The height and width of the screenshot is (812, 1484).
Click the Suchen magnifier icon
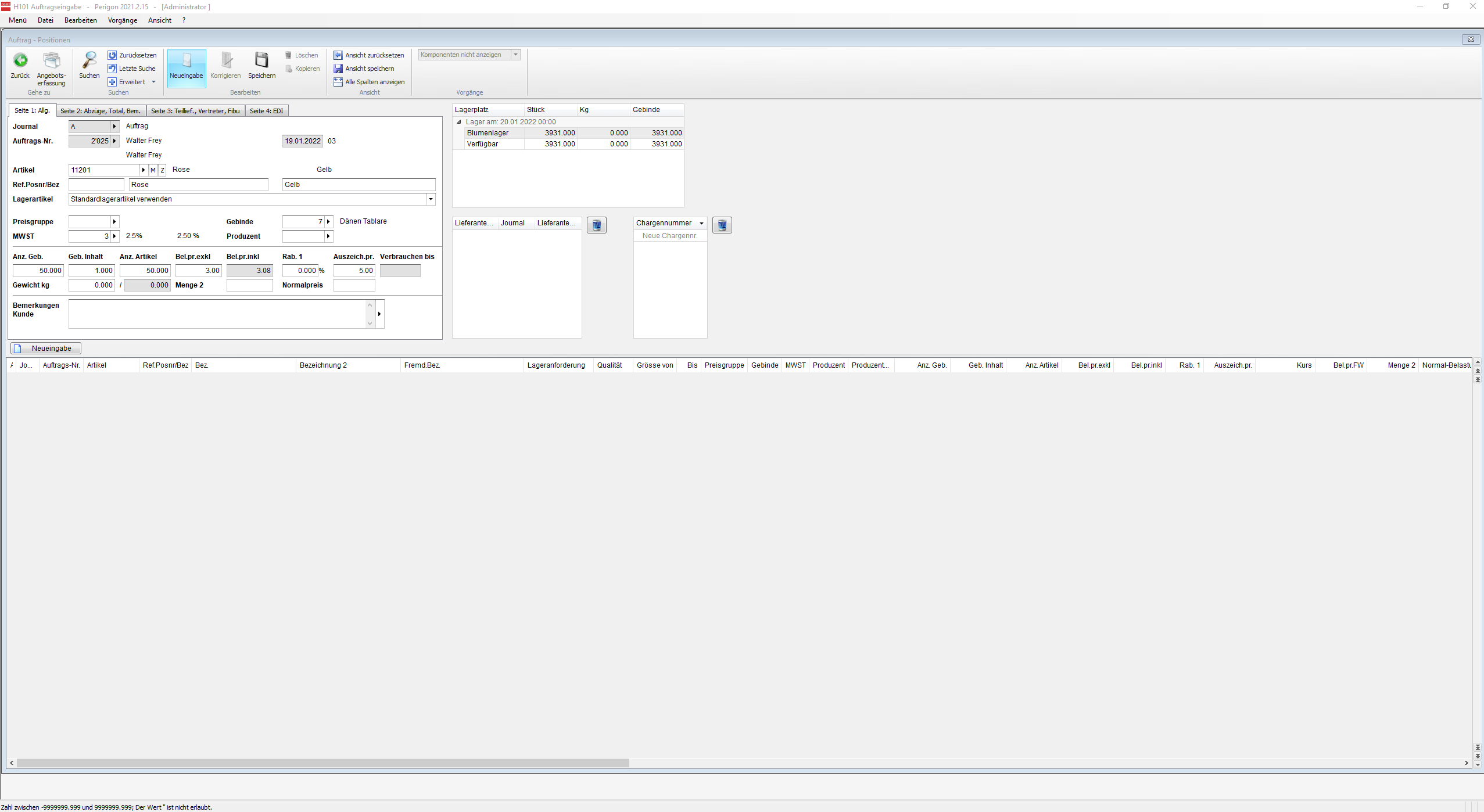89,60
